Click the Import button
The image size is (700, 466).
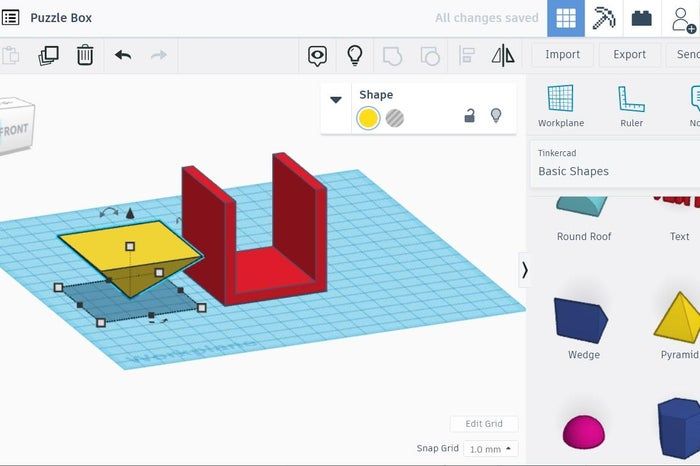(x=562, y=55)
